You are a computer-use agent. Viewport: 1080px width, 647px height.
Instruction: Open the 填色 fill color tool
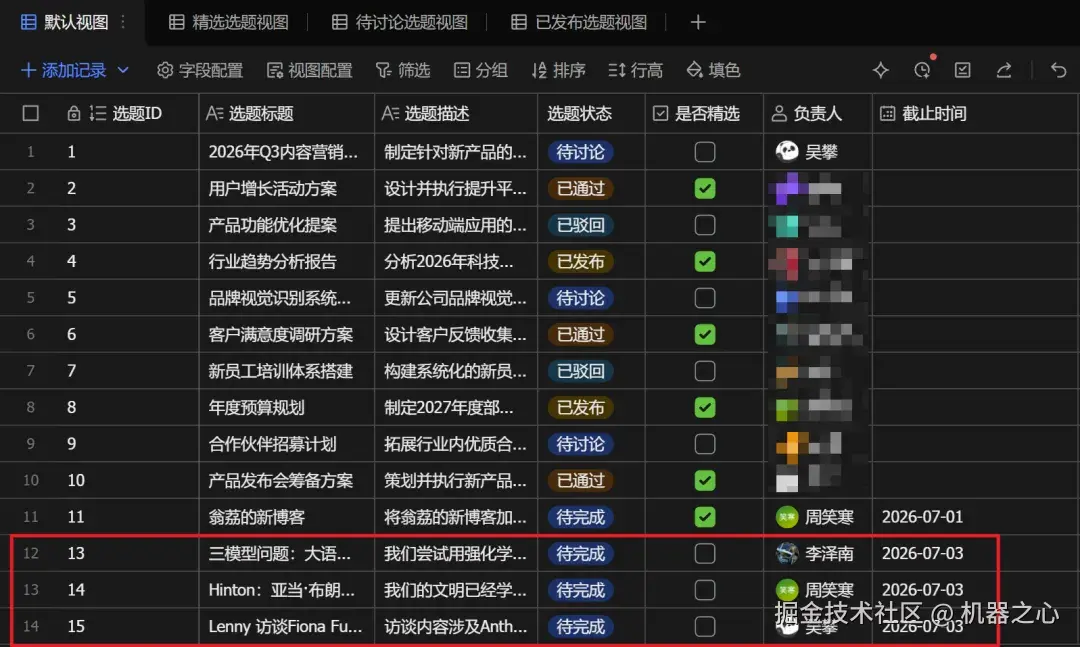(x=713, y=70)
